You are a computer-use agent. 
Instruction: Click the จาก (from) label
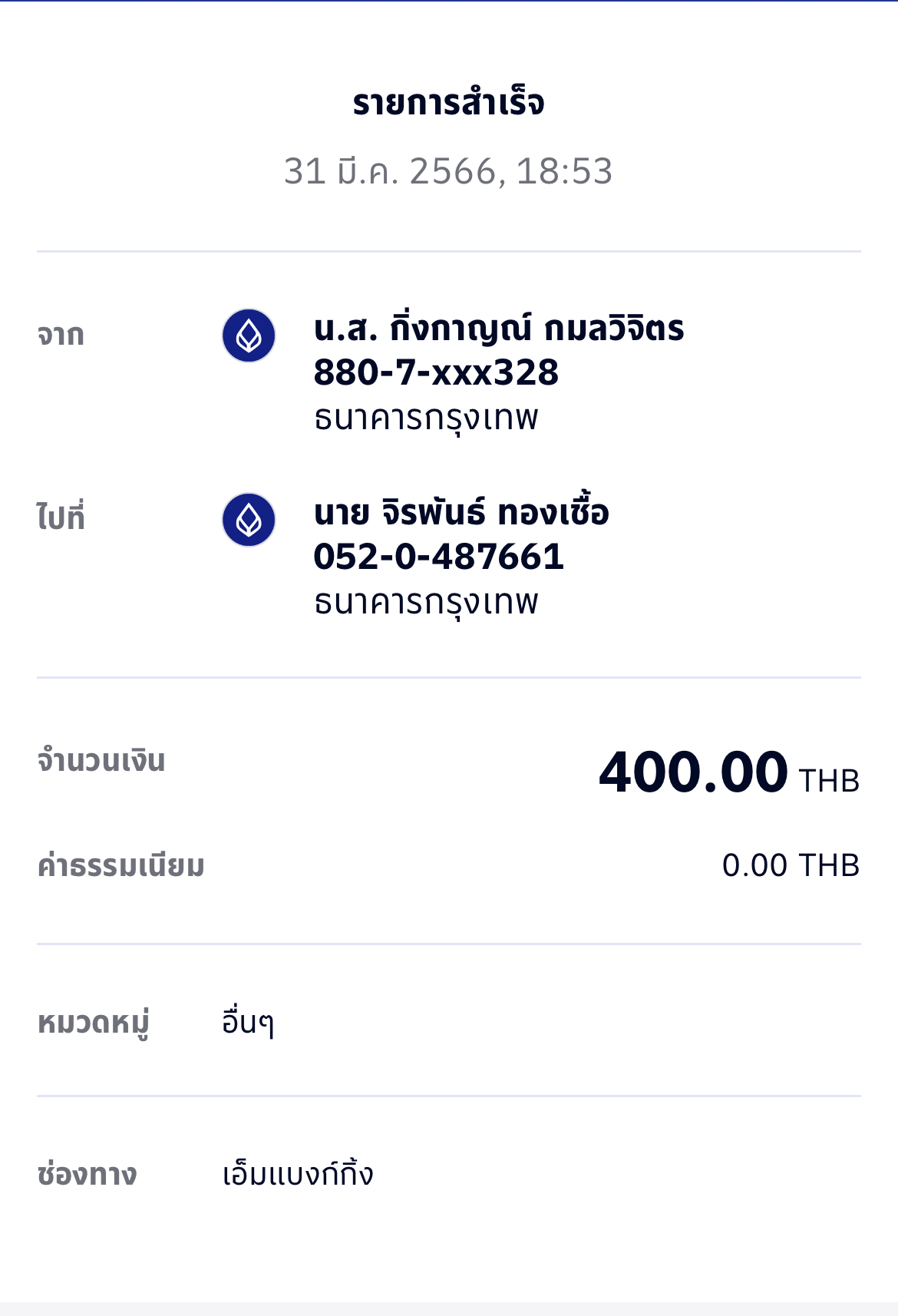click(61, 336)
